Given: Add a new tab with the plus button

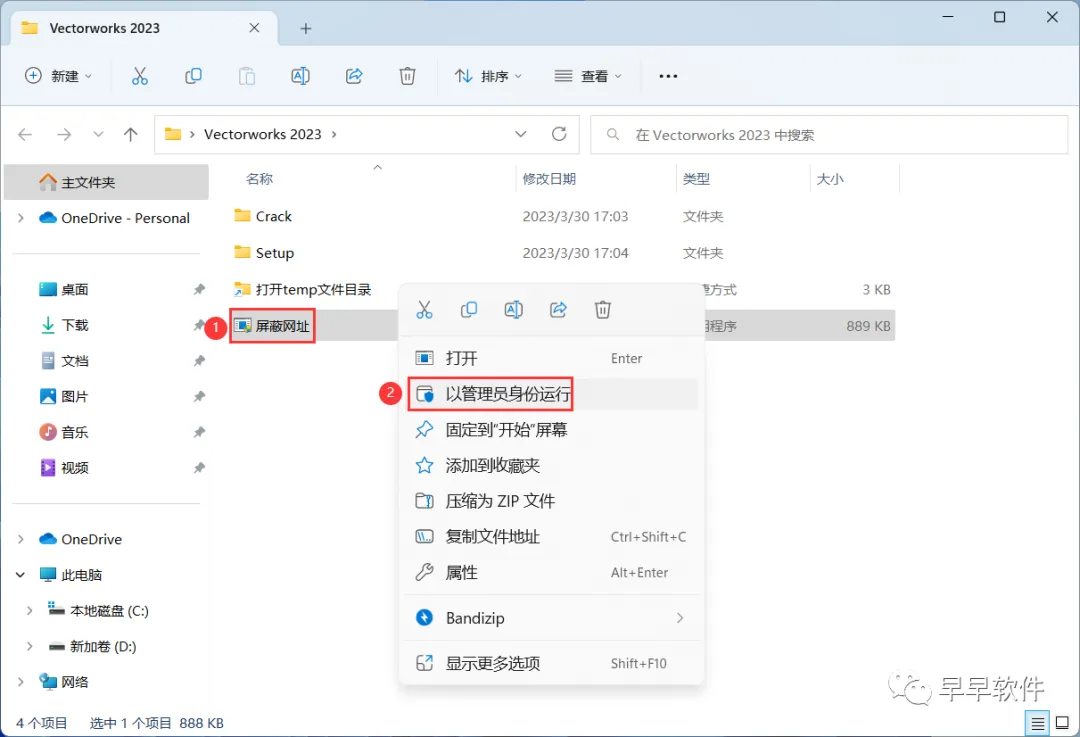Looking at the screenshot, I should [x=306, y=28].
